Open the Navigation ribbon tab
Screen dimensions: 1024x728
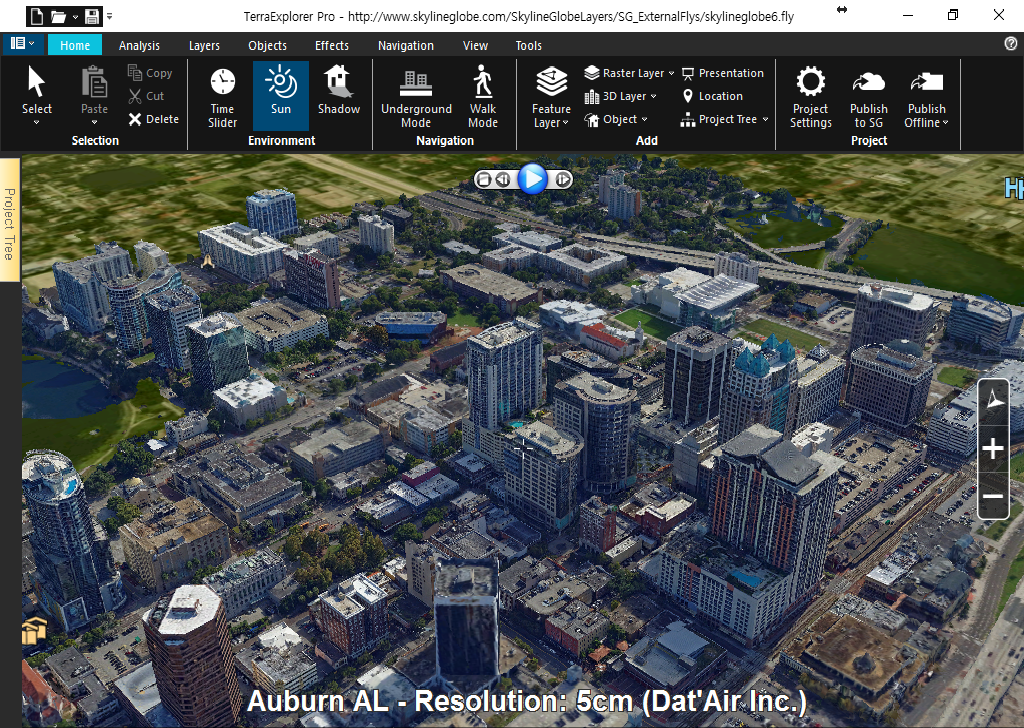pyautogui.click(x=406, y=45)
